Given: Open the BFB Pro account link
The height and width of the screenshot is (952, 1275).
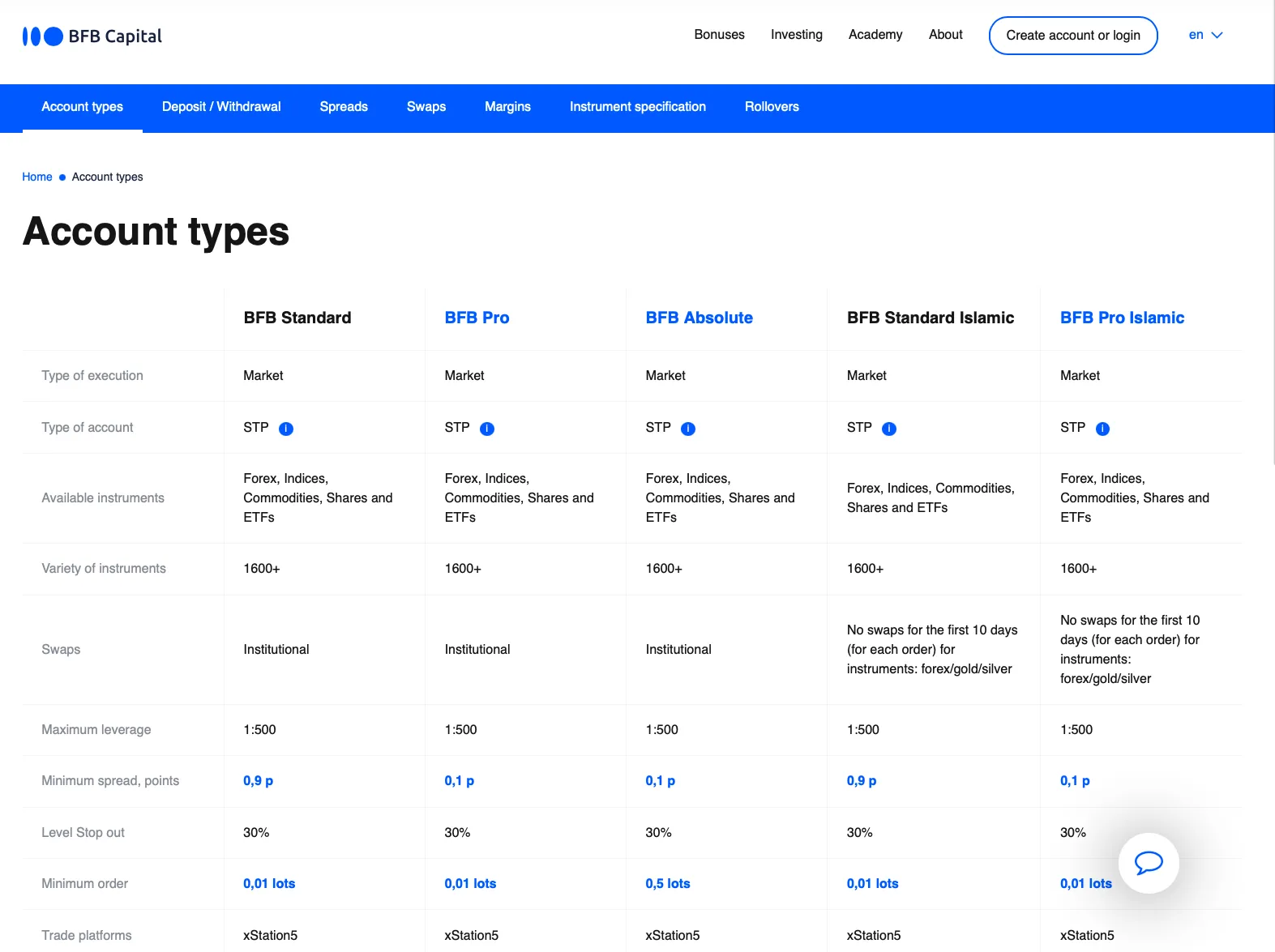Looking at the screenshot, I should click(x=477, y=318).
